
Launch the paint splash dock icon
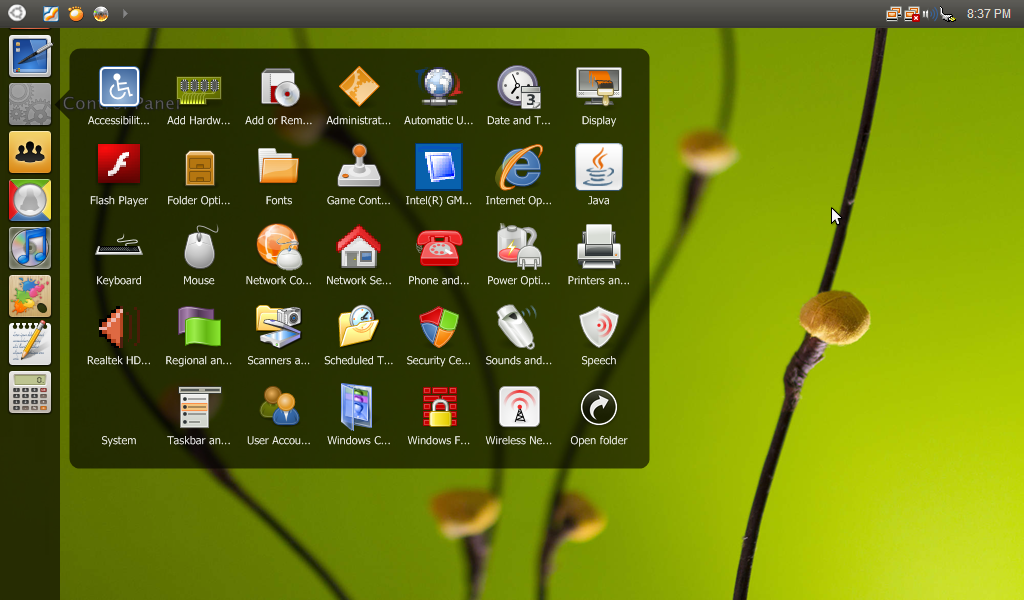pyautogui.click(x=30, y=296)
